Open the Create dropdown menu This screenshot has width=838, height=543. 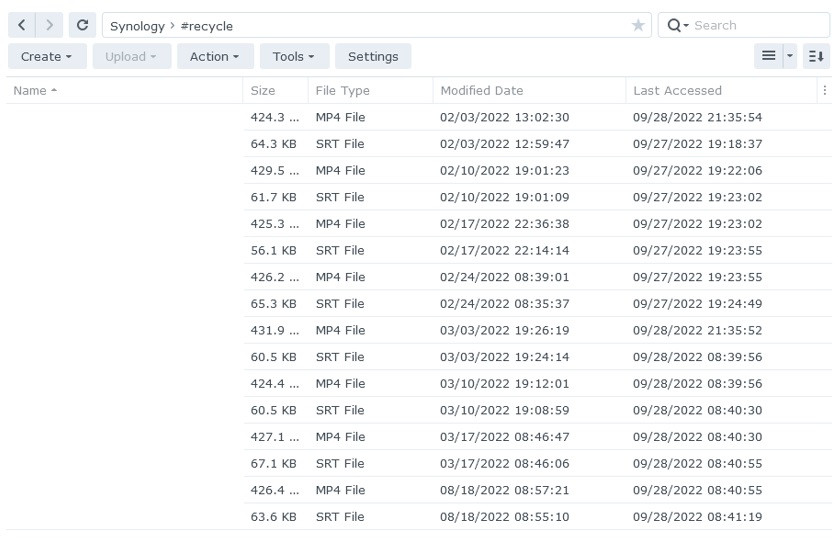(x=47, y=56)
